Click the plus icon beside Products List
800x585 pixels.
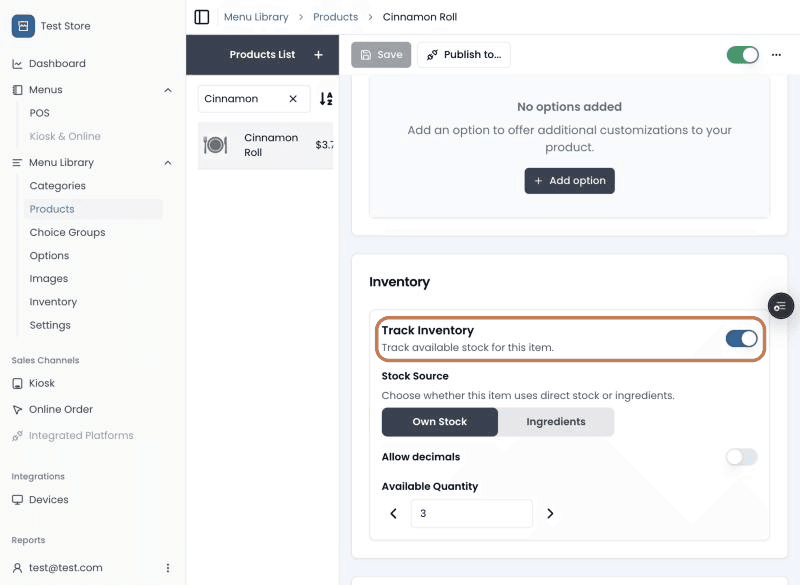[x=318, y=55]
